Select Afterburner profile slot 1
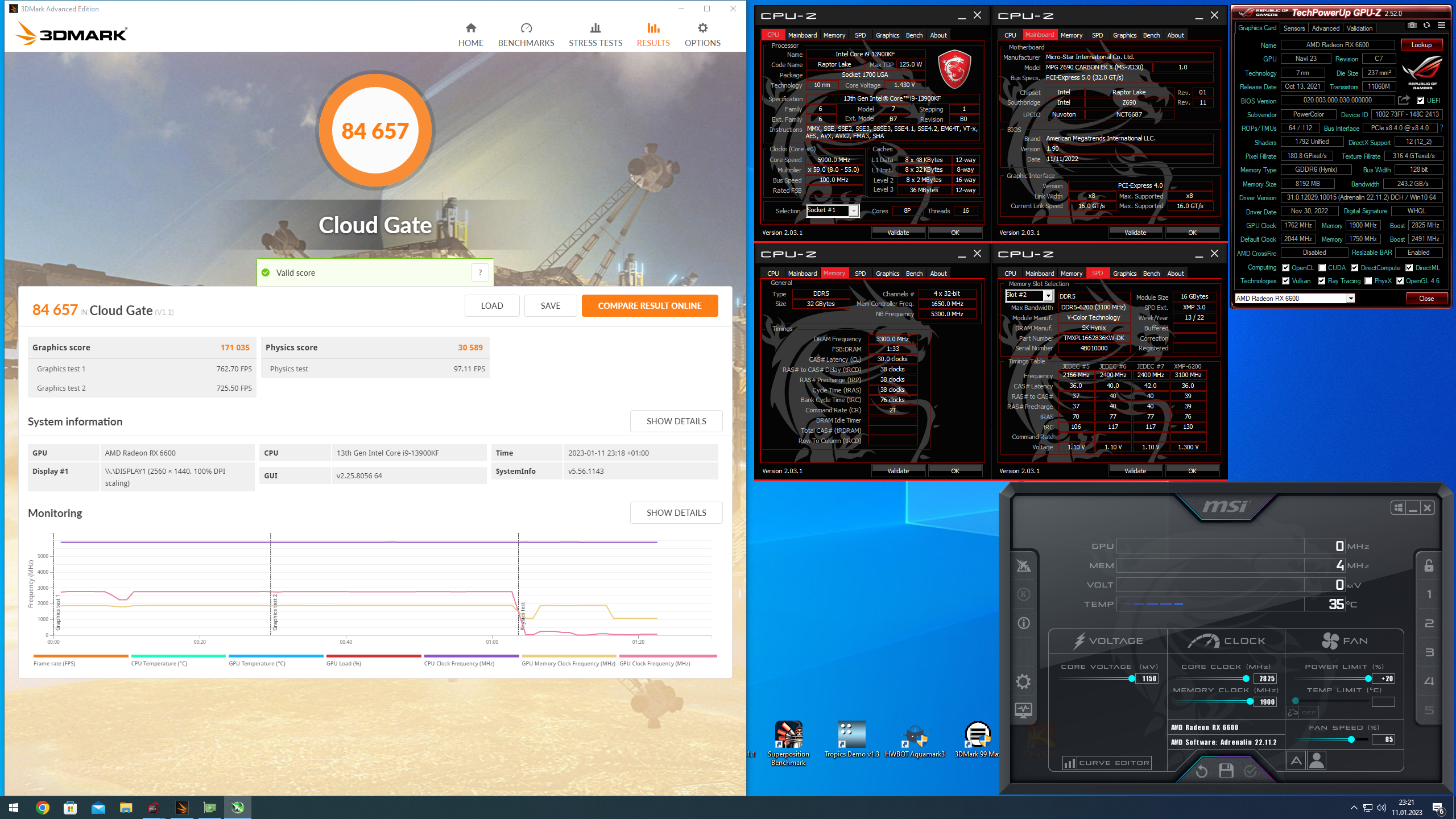The width and height of the screenshot is (1456, 819). pyautogui.click(x=1429, y=594)
